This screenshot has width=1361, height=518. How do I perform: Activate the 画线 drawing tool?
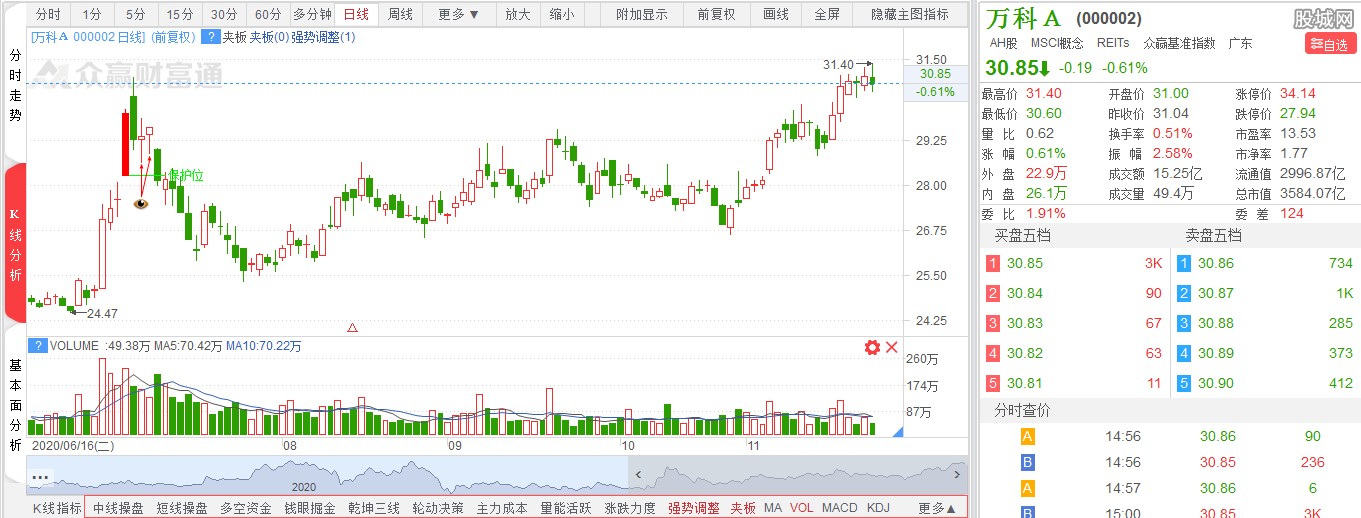pos(776,15)
